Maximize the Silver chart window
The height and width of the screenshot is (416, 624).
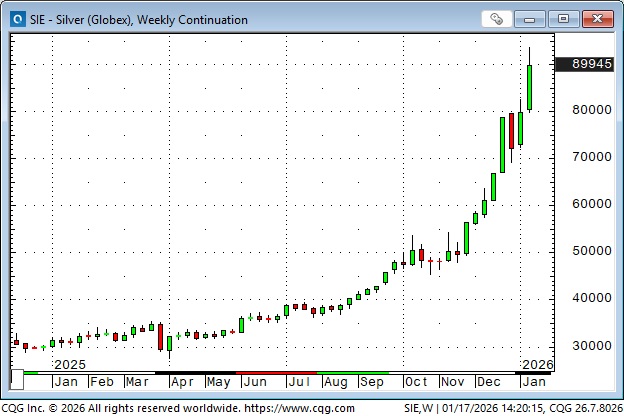tap(564, 18)
